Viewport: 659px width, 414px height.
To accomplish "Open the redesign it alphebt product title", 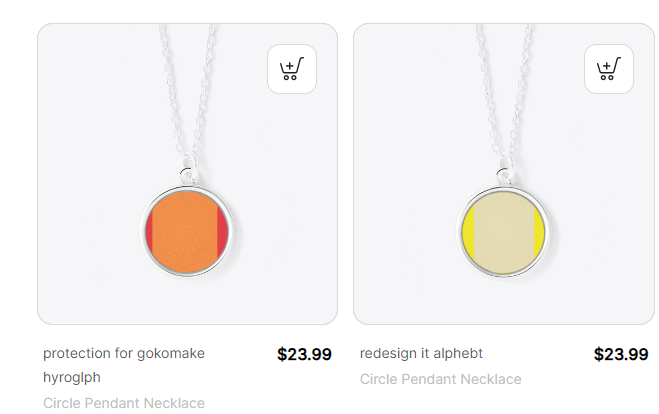I will [421, 353].
